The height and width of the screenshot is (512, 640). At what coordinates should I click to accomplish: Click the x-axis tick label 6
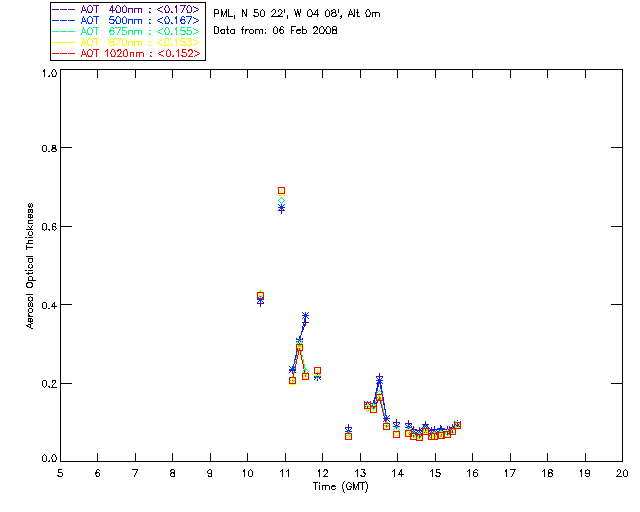point(98,473)
